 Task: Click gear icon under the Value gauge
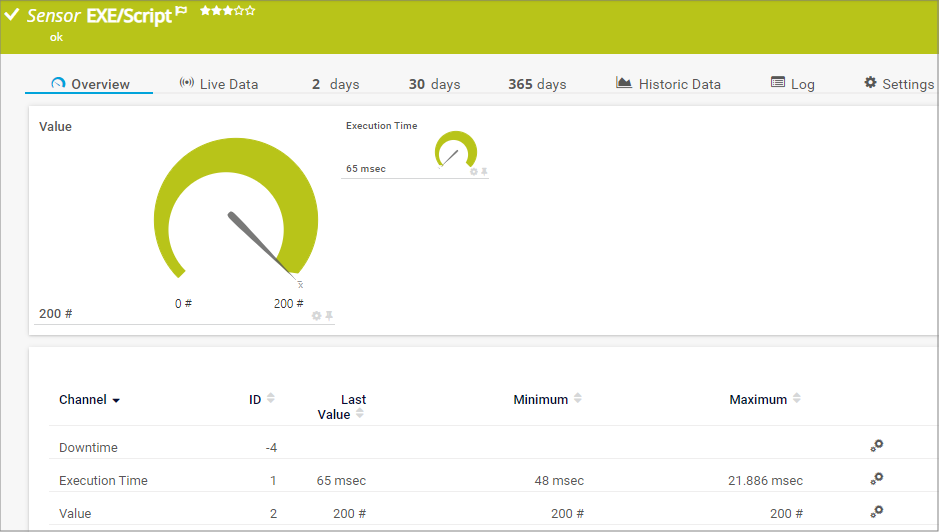tap(317, 315)
